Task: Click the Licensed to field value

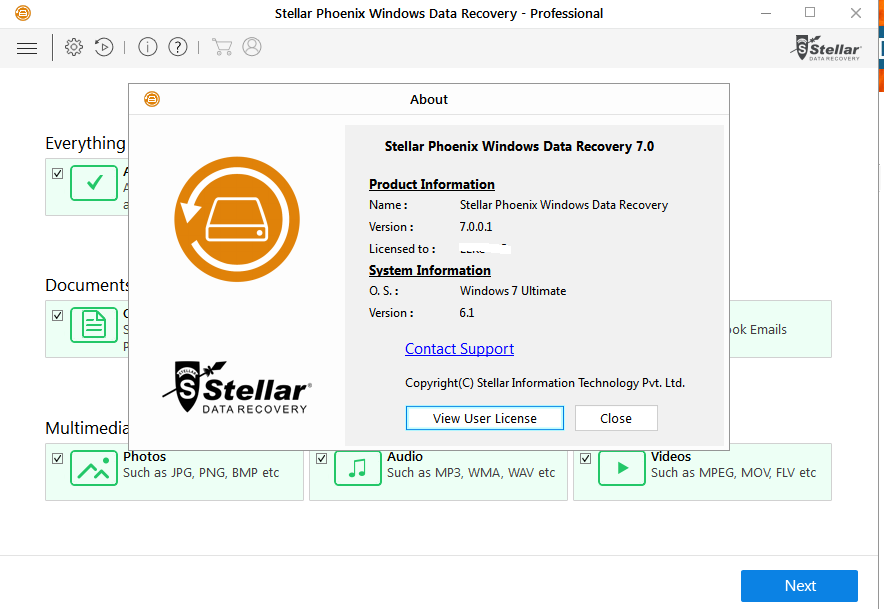Action: [485, 249]
